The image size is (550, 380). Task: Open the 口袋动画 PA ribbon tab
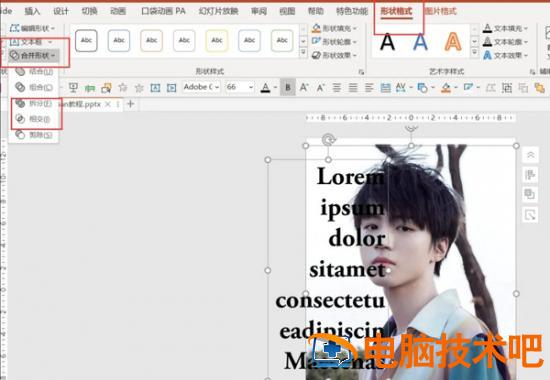coord(163,11)
